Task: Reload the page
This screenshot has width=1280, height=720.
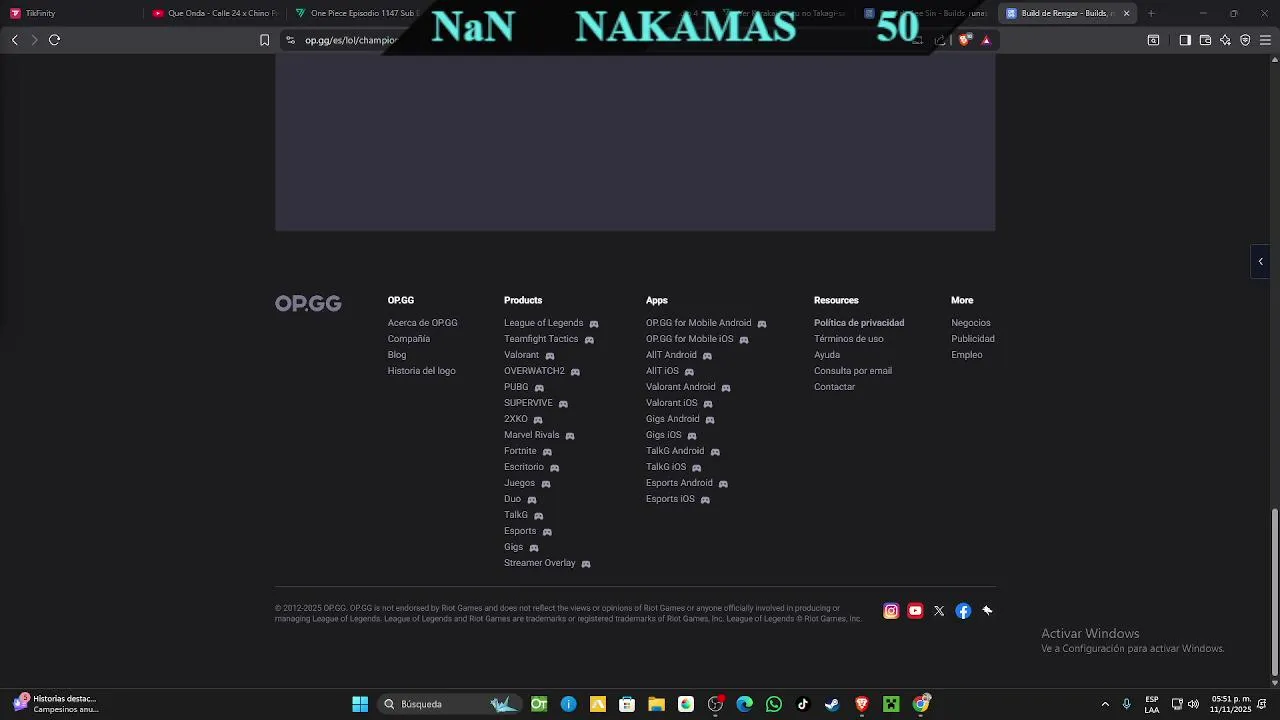Action: [55, 40]
